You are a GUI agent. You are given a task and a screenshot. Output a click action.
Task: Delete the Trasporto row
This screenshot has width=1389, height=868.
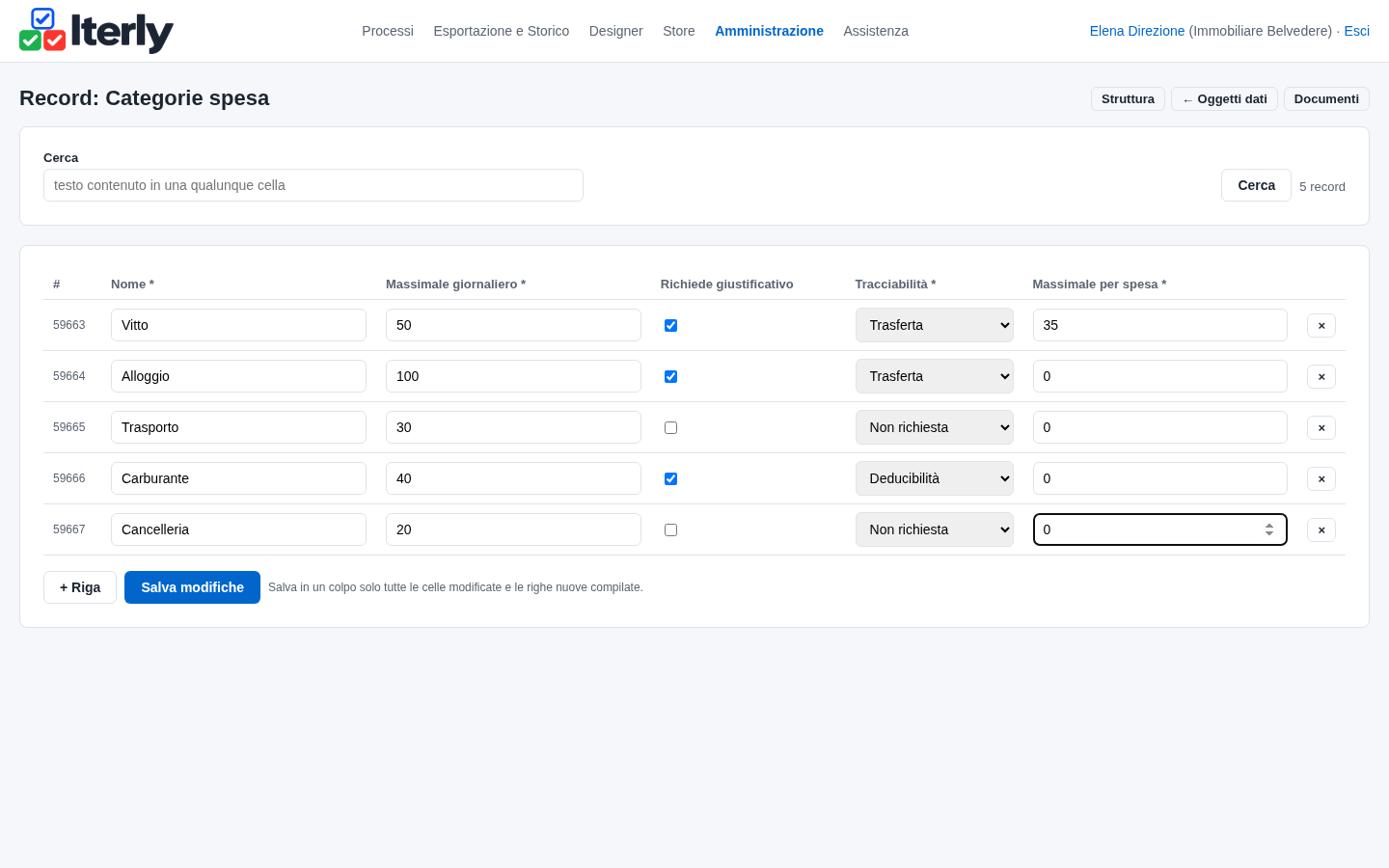click(1321, 427)
